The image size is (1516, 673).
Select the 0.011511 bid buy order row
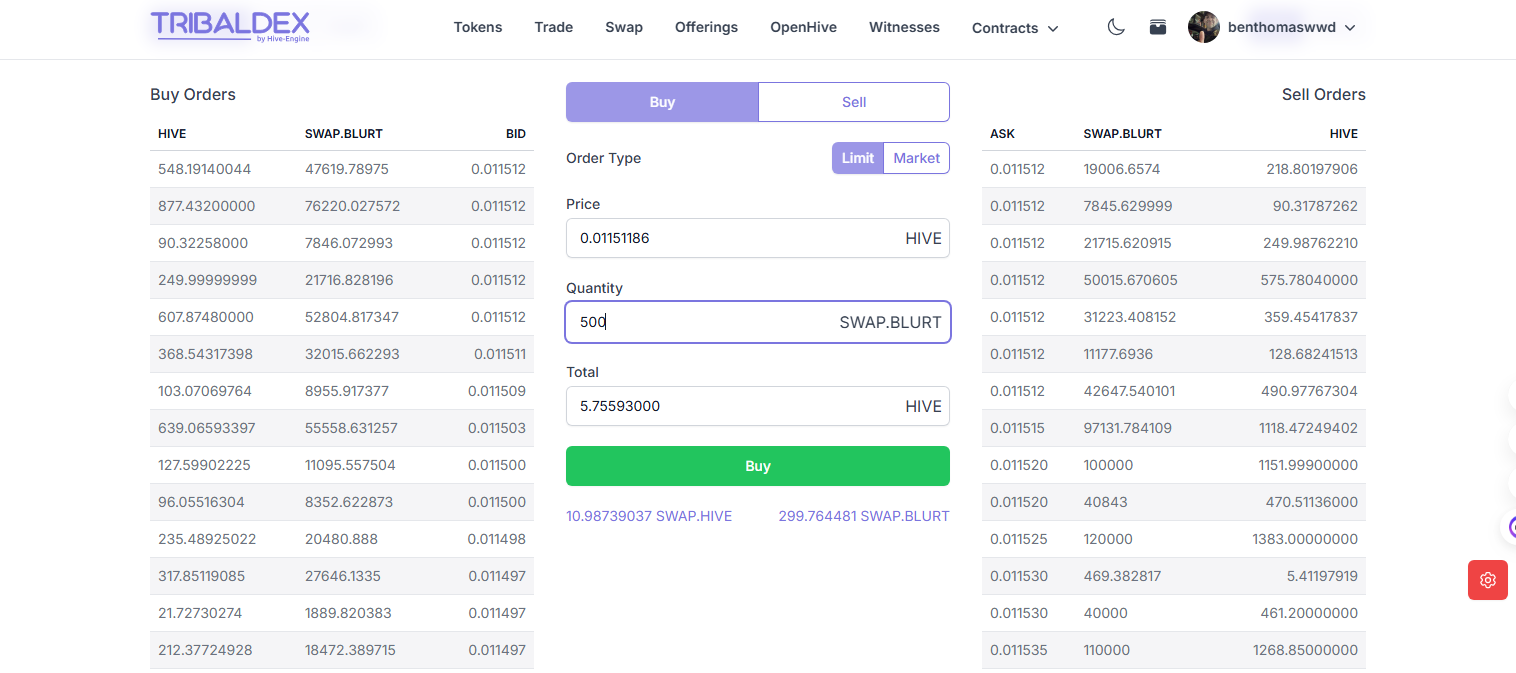pos(341,354)
